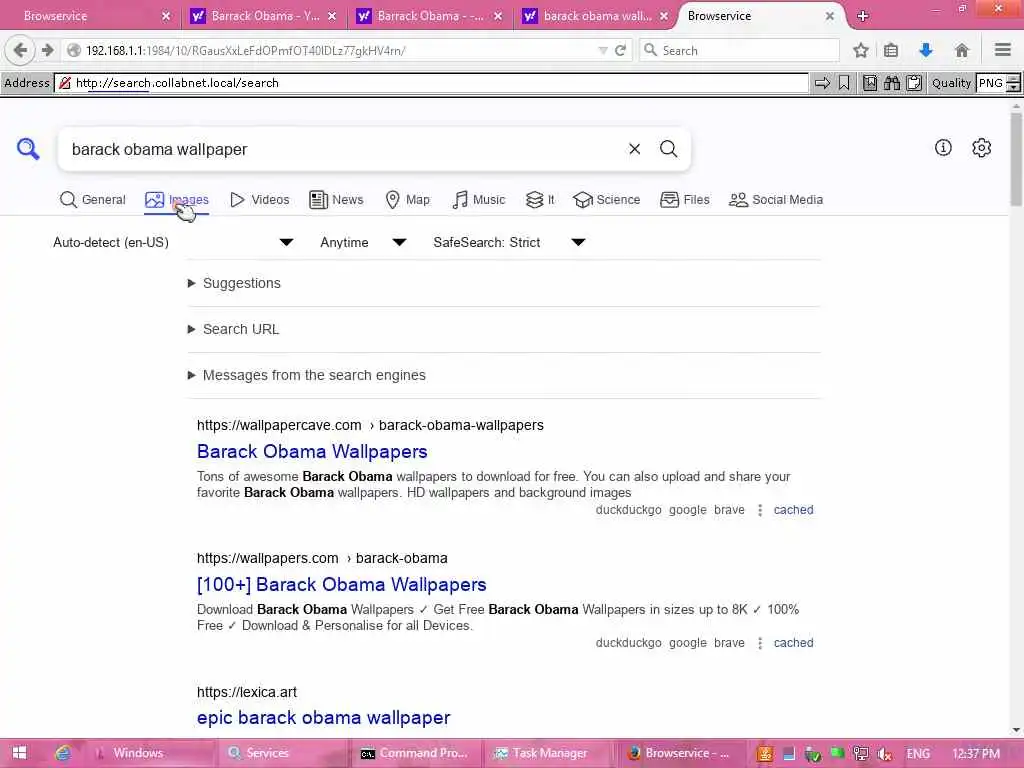1024x768 pixels.
Task: Click the blue magnifier search logo
Action: 28,149
